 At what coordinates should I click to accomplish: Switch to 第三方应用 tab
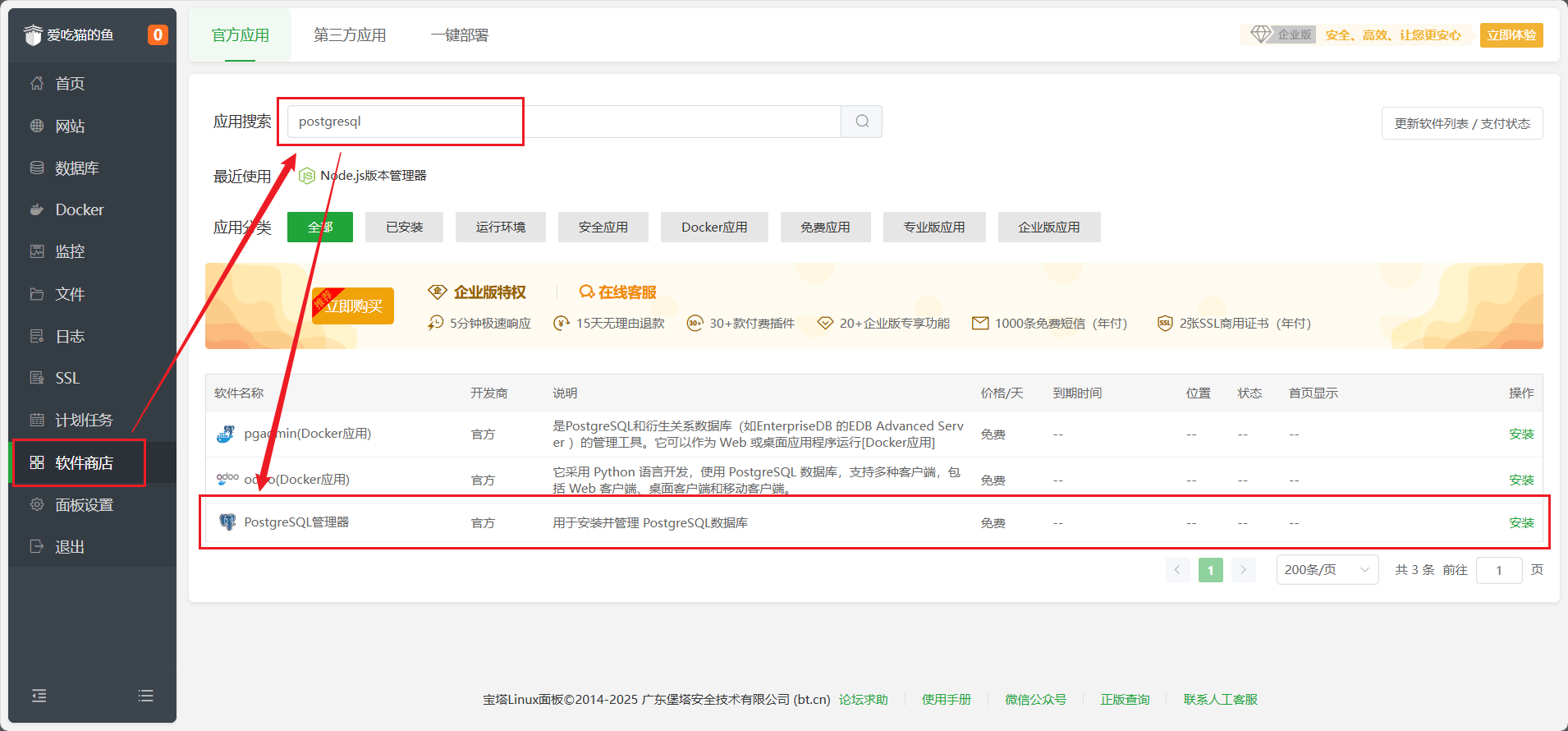coord(350,35)
